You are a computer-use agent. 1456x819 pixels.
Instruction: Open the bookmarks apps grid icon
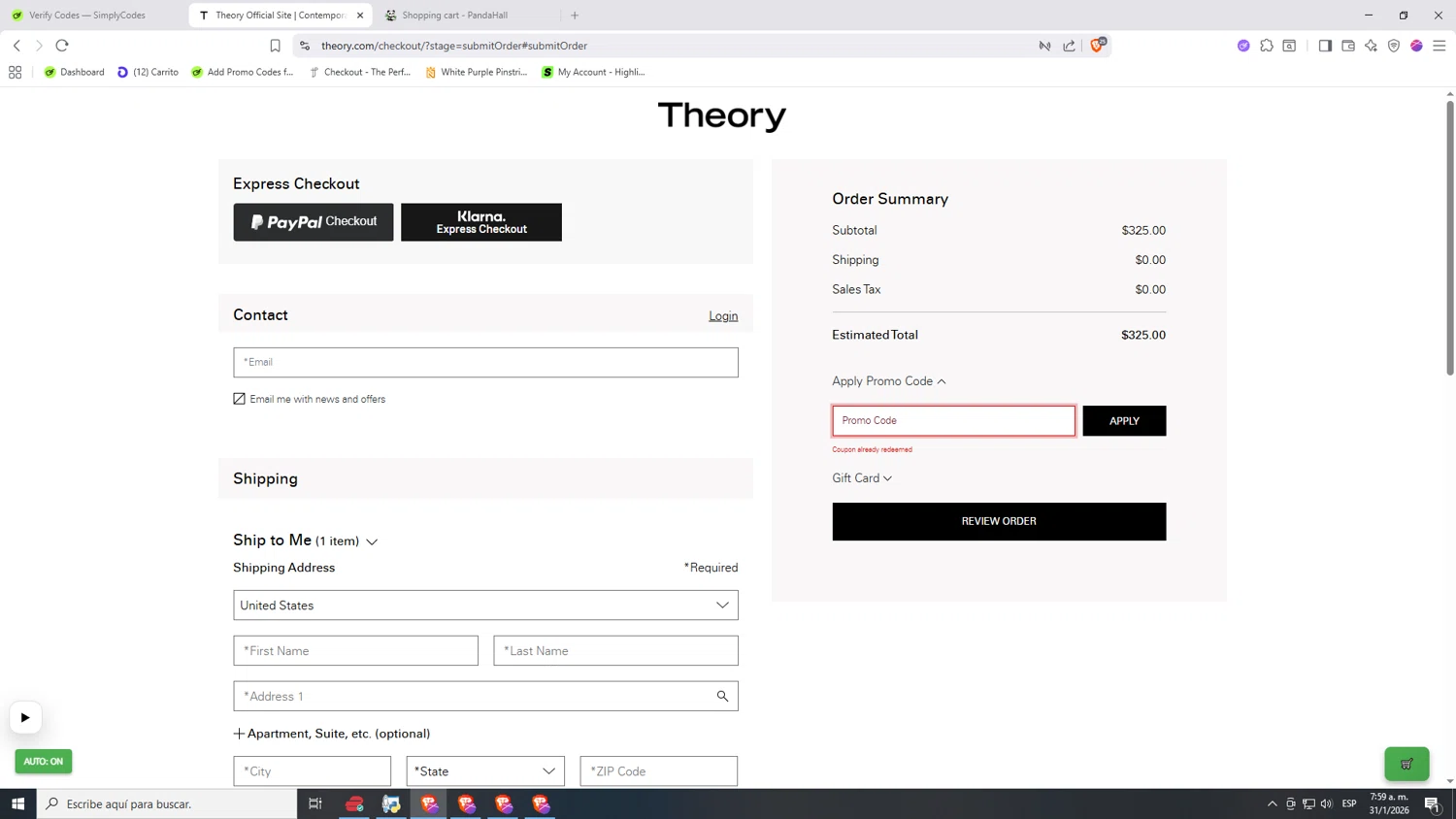pos(15,72)
